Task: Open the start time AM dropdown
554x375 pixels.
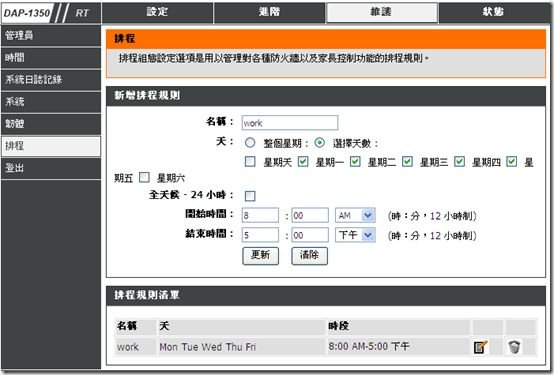Action: click(x=355, y=215)
